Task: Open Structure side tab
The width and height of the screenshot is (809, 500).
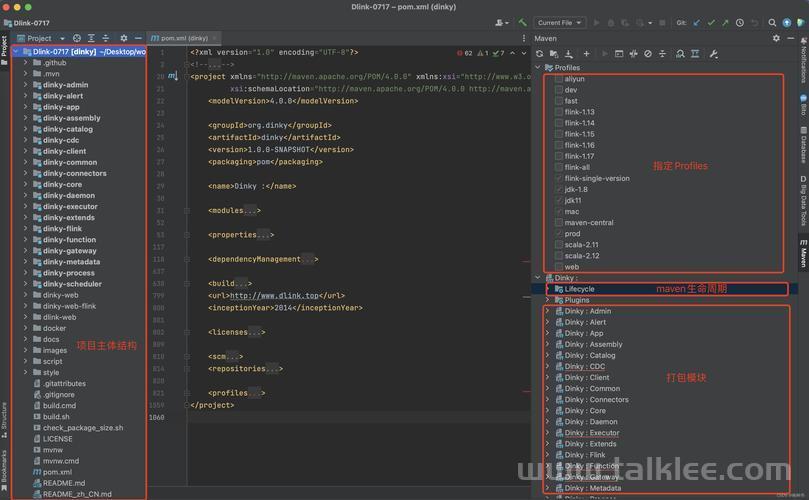Action: 4,420
